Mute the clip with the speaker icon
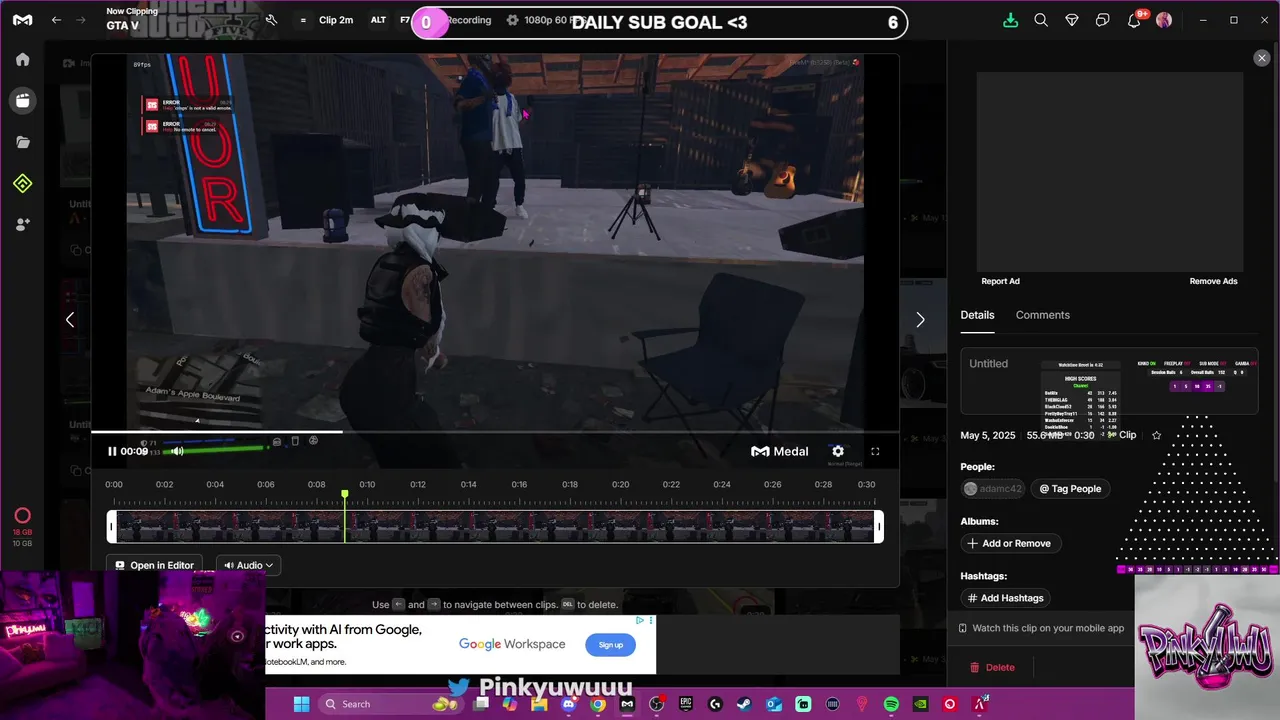 tap(177, 451)
